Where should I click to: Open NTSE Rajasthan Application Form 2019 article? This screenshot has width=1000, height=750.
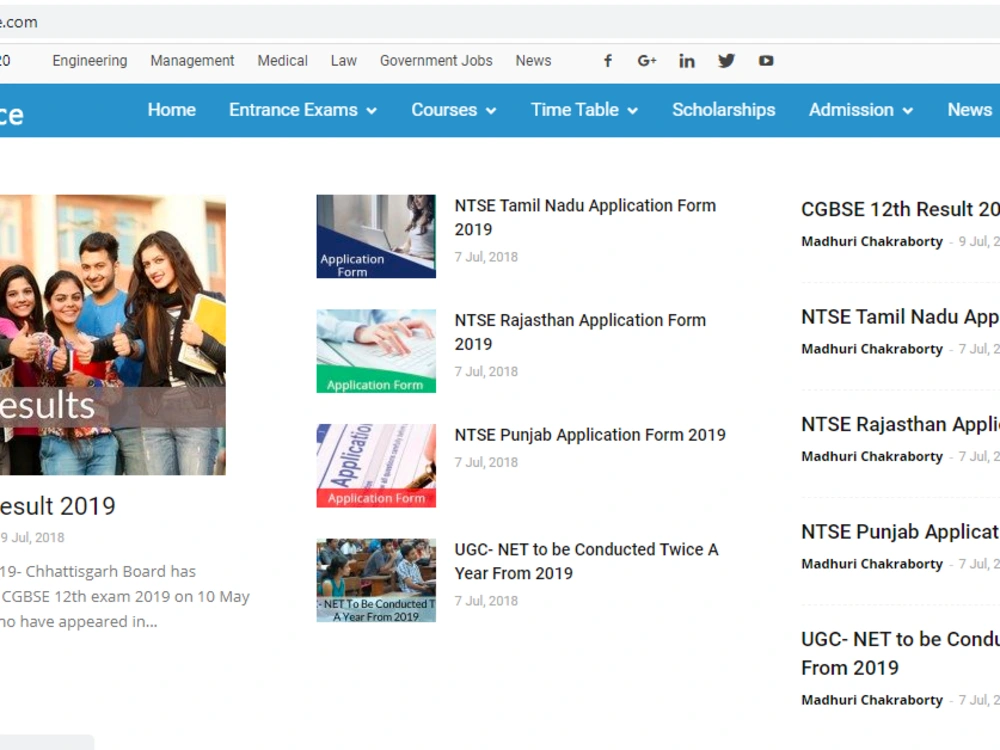coord(580,332)
